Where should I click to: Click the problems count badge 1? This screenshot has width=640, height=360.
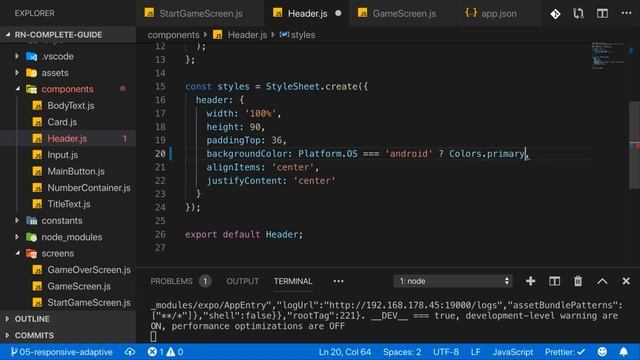[205, 281]
